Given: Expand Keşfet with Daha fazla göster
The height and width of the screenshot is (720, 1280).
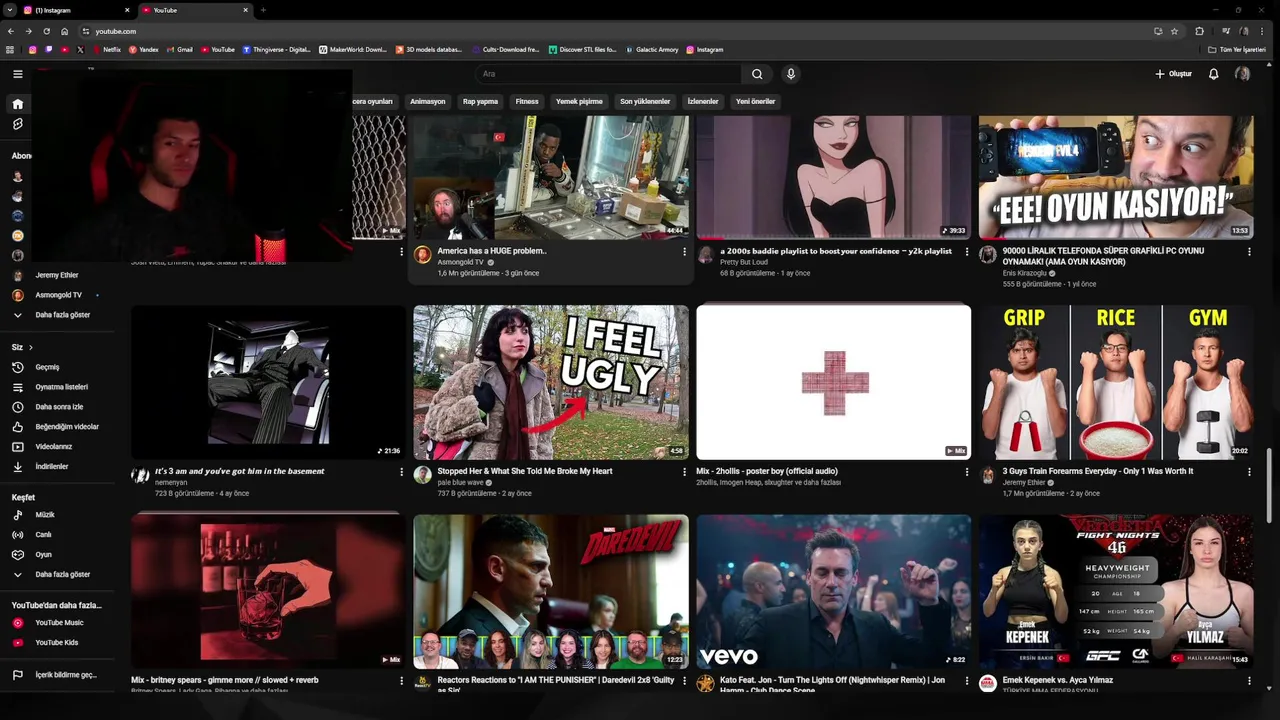Looking at the screenshot, I should click(60, 575).
